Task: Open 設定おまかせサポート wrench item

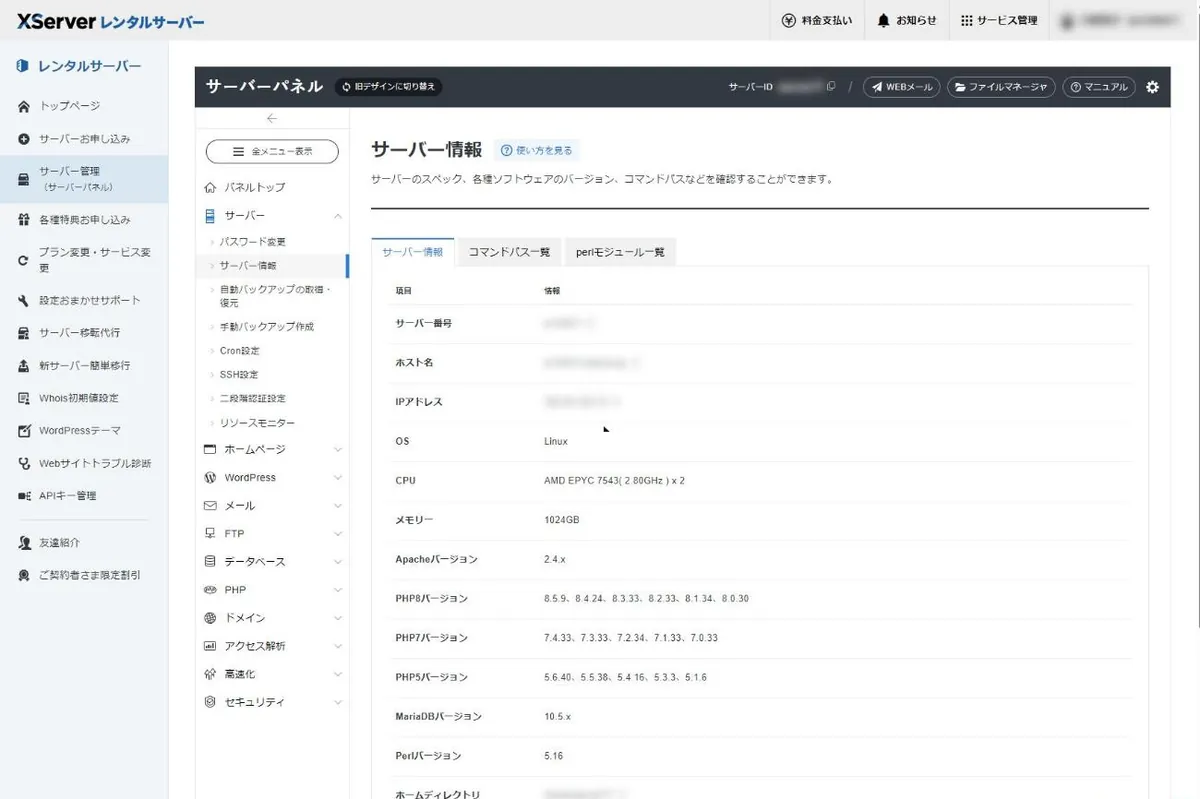Action: click(80, 301)
